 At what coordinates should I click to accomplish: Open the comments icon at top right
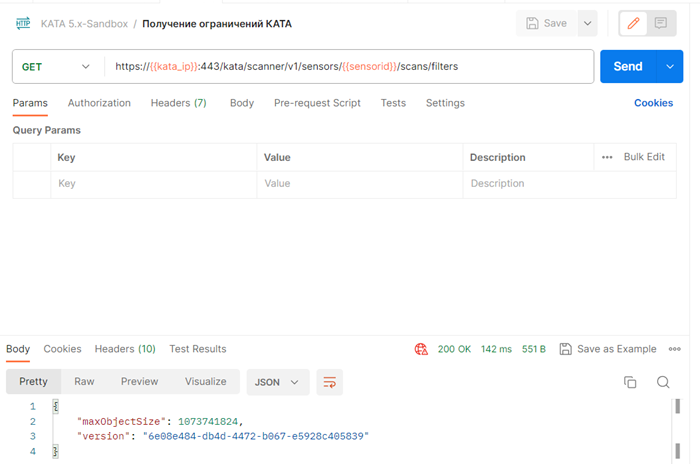click(660, 23)
